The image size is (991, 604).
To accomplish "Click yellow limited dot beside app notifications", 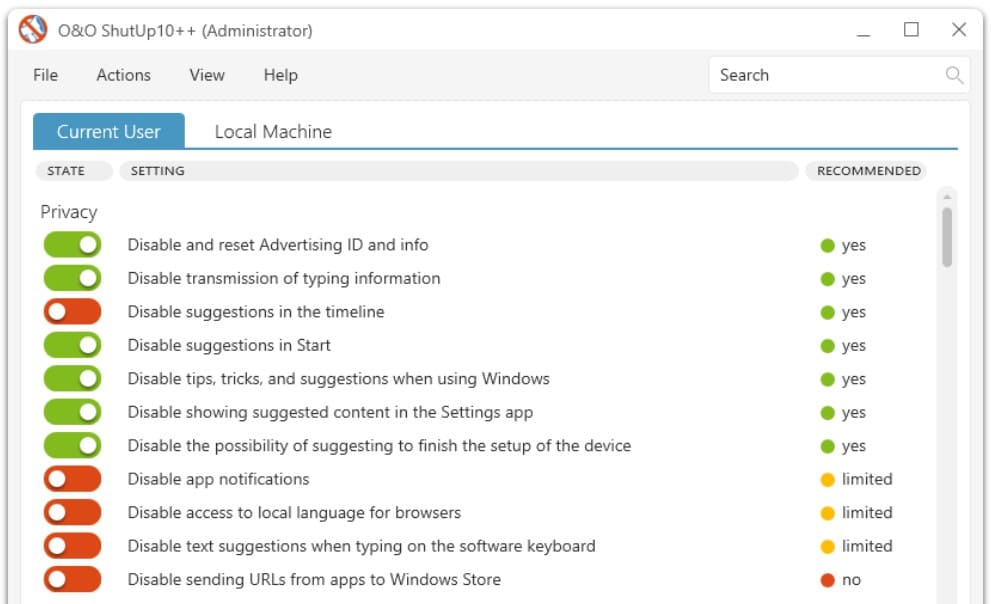I will click(827, 479).
